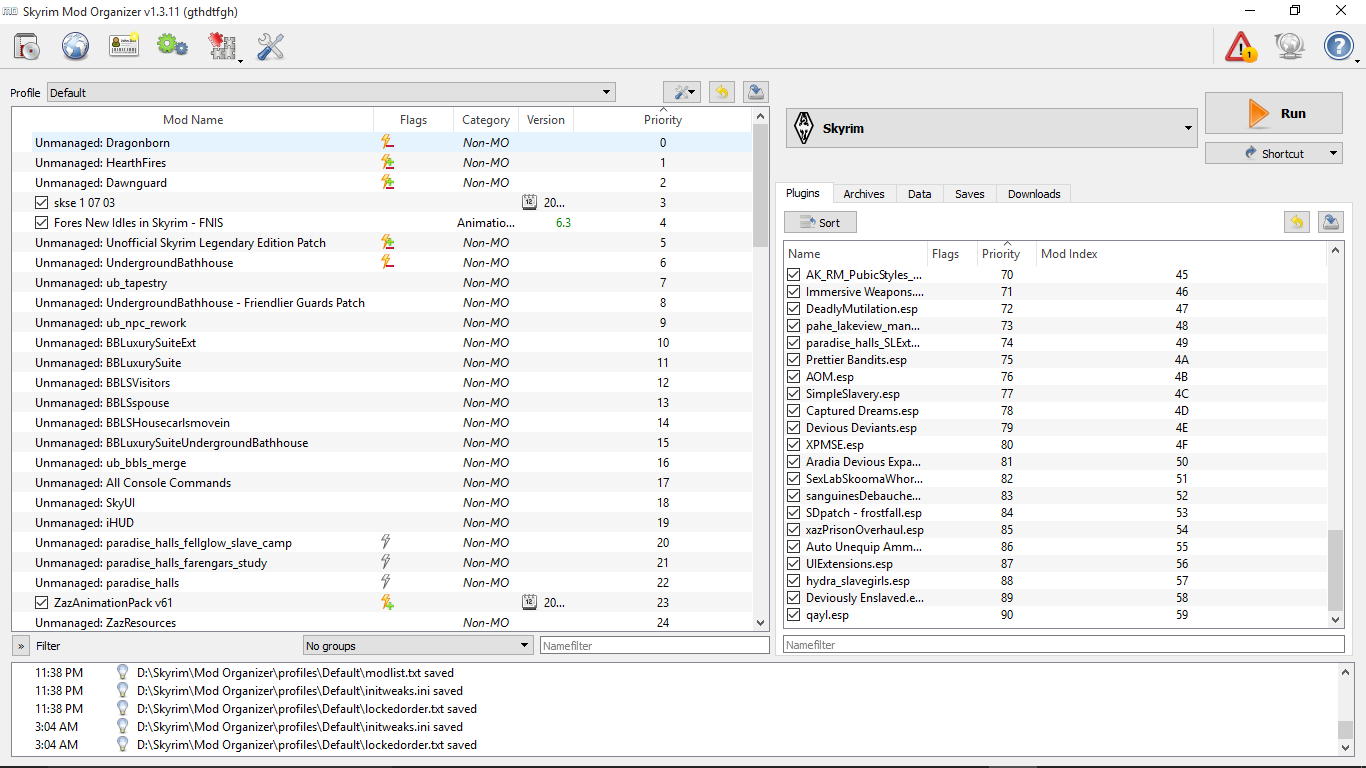Uncheck Fores New Idles in Skyrim mod
The width and height of the screenshot is (1366, 768).
click(x=41, y=223)
